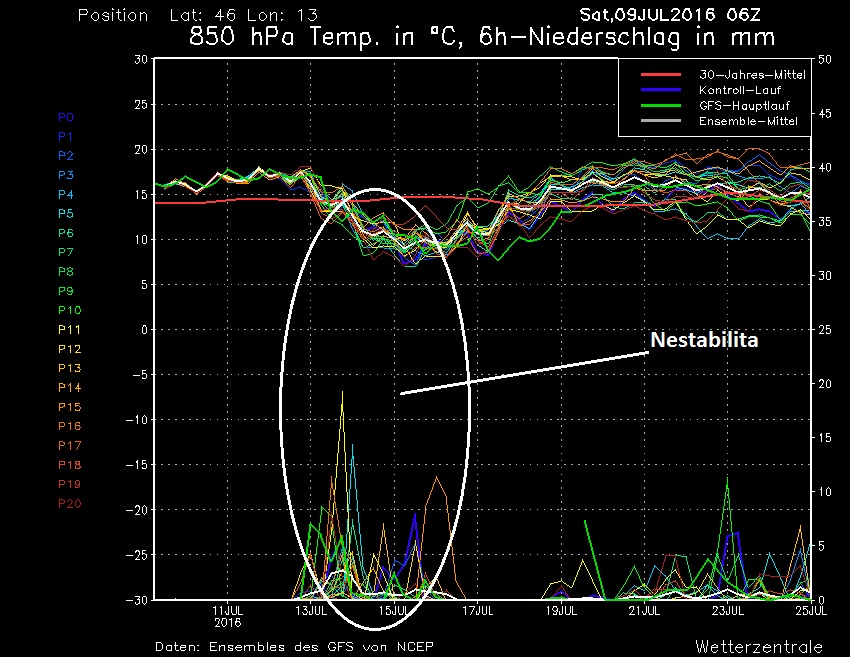Click the P20 ensemble member label

coord(69,504)
